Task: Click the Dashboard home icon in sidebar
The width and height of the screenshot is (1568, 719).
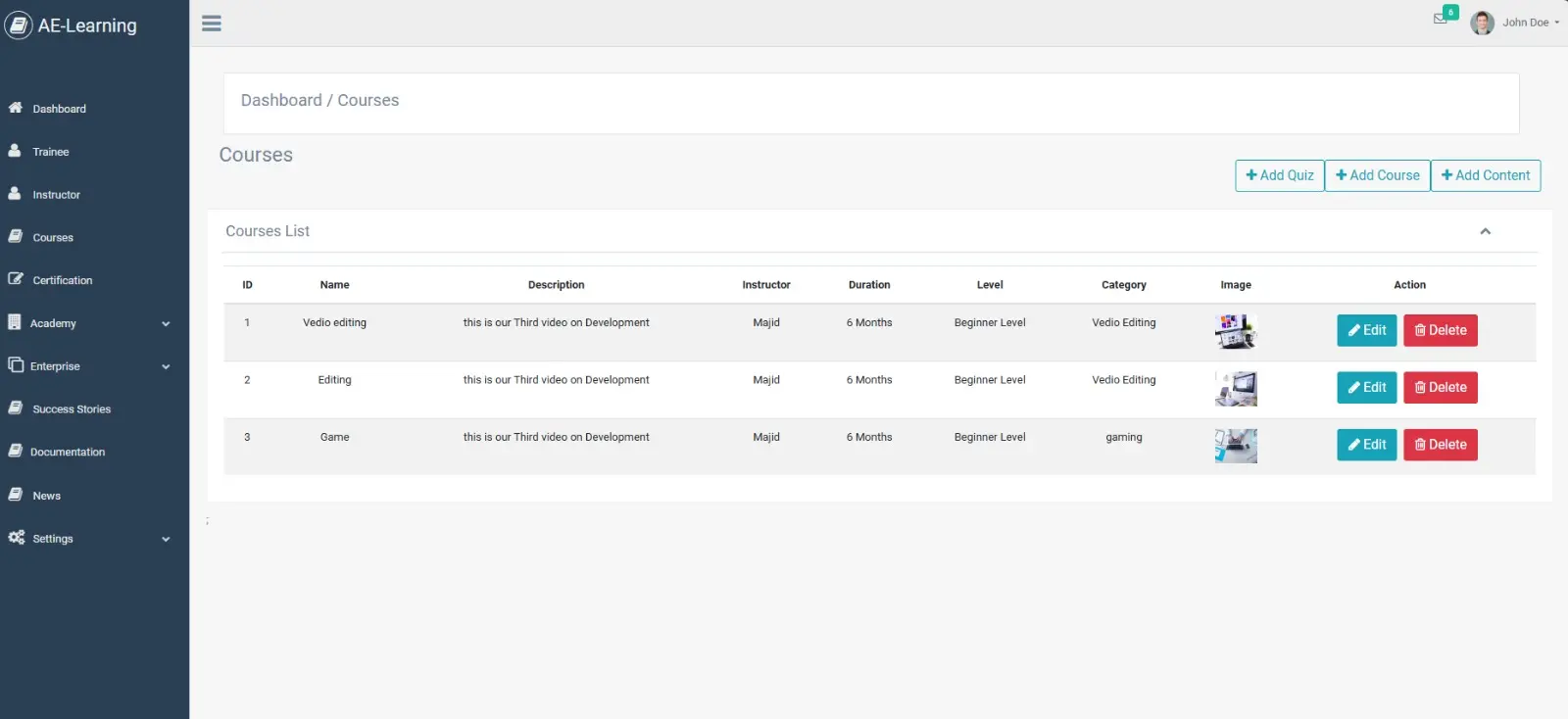Action: (x=16, y=108)
